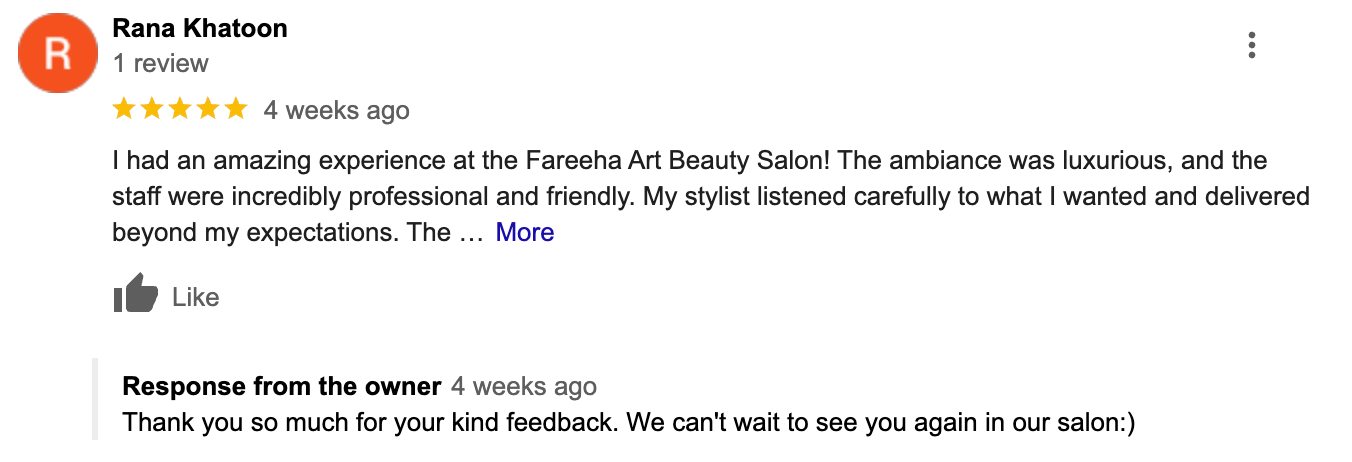Viewport: 1352px width, 462px height.
Task: Click the owner's thank-you reply text
Action: click(600, 422)
